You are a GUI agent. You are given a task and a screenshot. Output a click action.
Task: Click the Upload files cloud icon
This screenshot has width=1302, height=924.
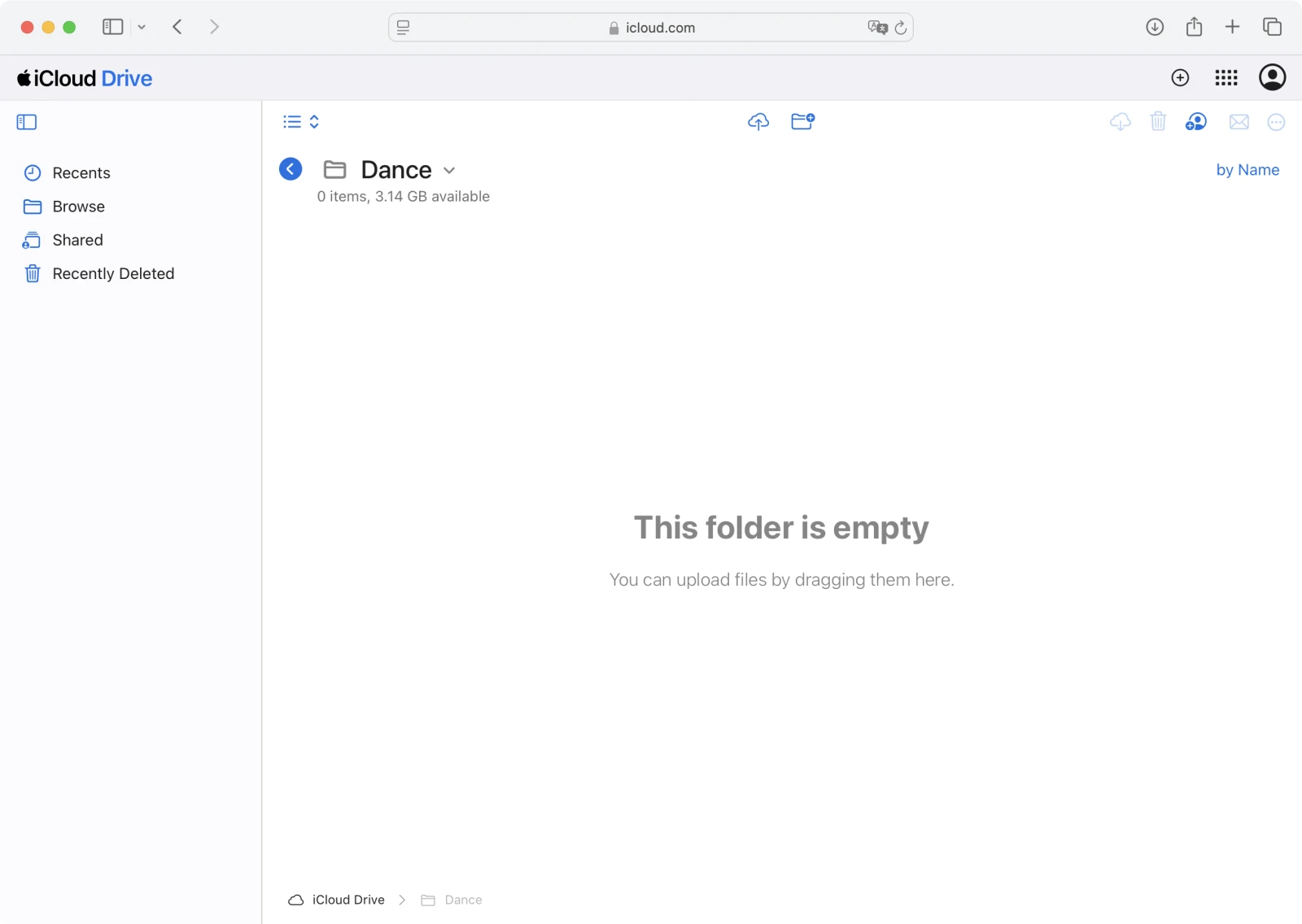tap(758, 121)
